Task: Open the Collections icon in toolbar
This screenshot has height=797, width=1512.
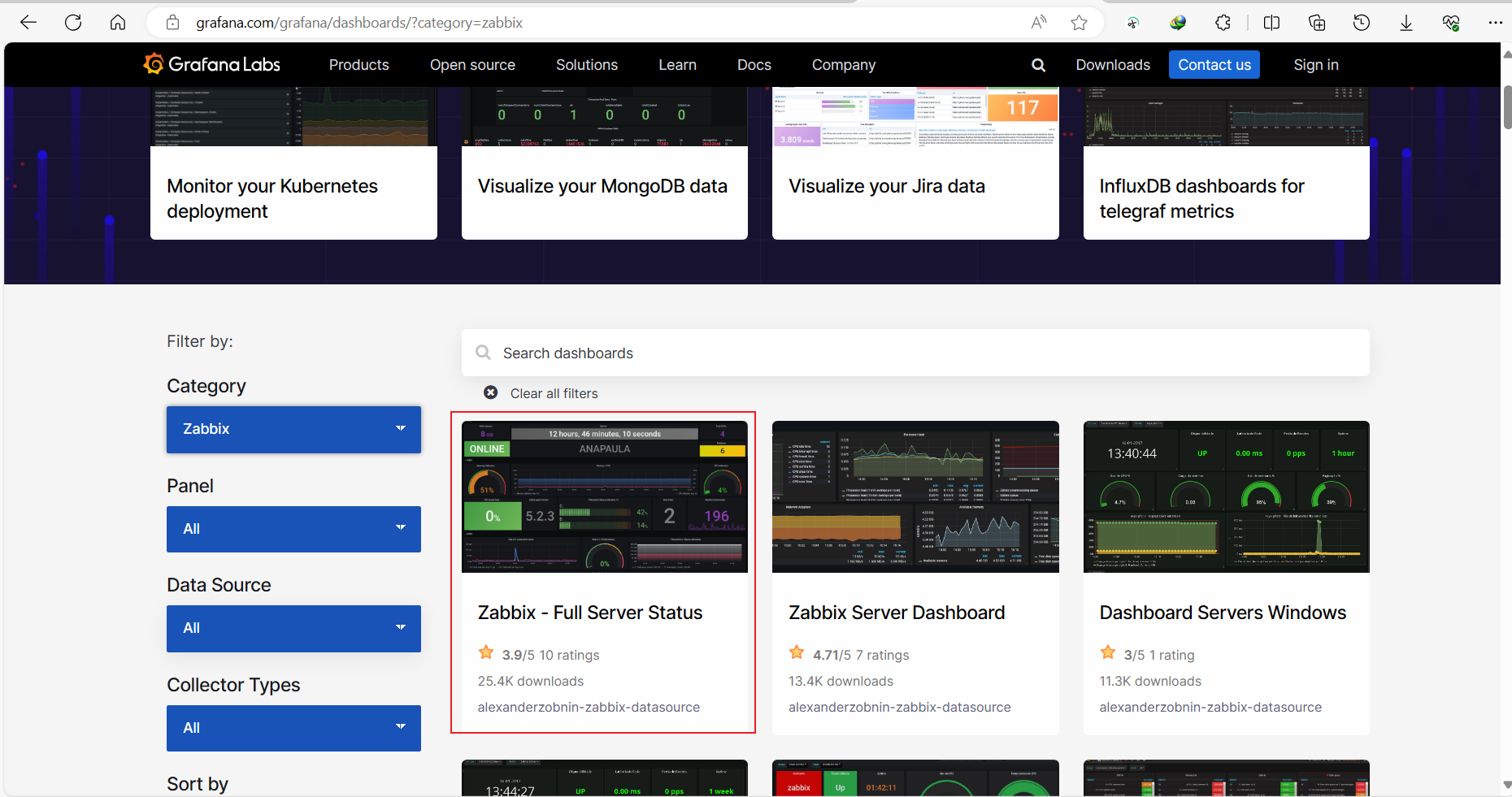Action: tap(1317, 23)
